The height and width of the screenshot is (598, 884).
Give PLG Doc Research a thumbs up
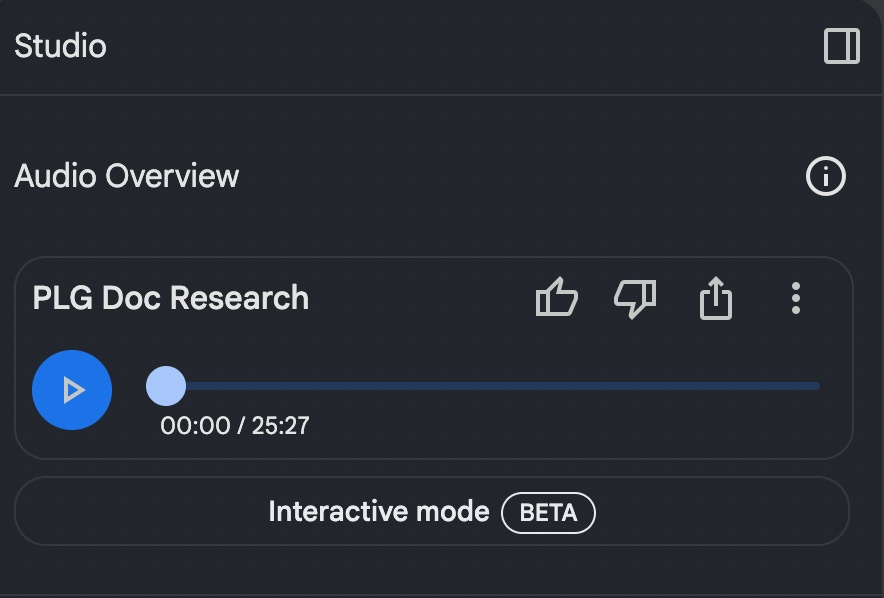(x=557, y=298)
